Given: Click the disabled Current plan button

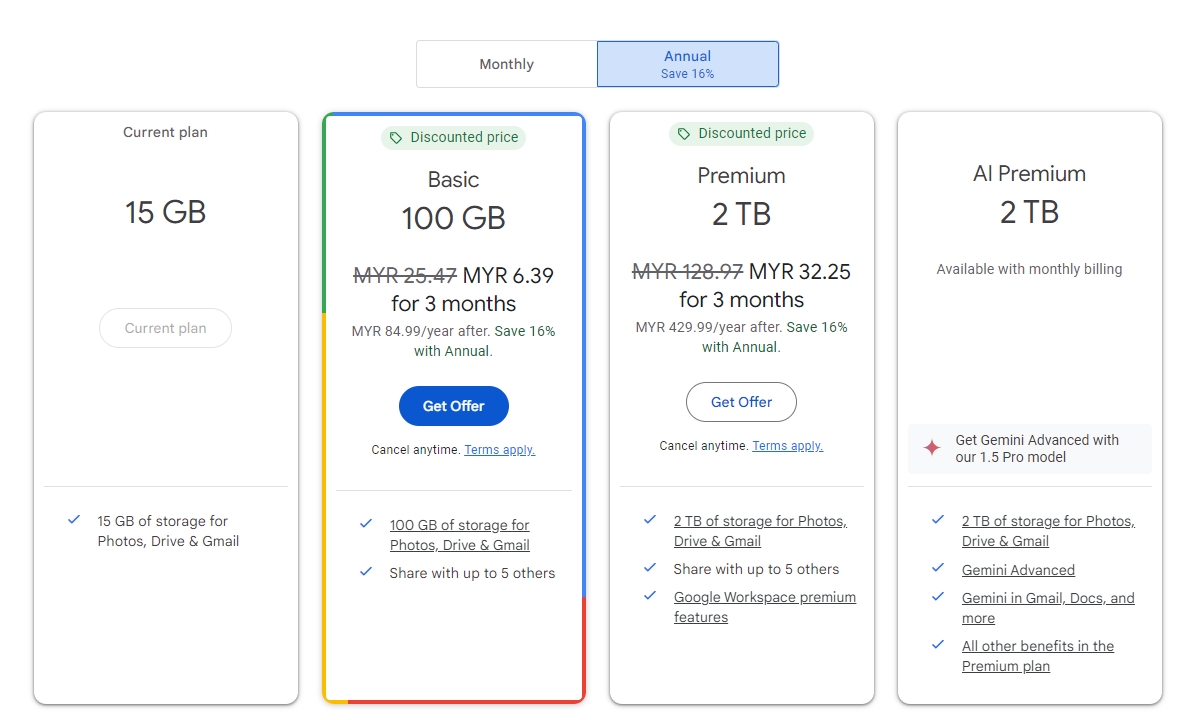Looking at the screenshot, I should coord(165,328).
